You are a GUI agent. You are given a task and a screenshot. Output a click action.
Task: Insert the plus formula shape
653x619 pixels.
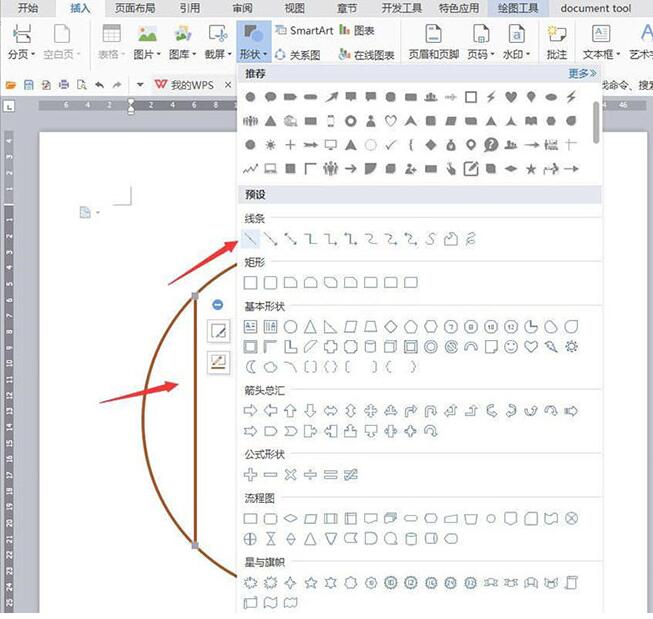pyautogui.click(x=250, y=474)
